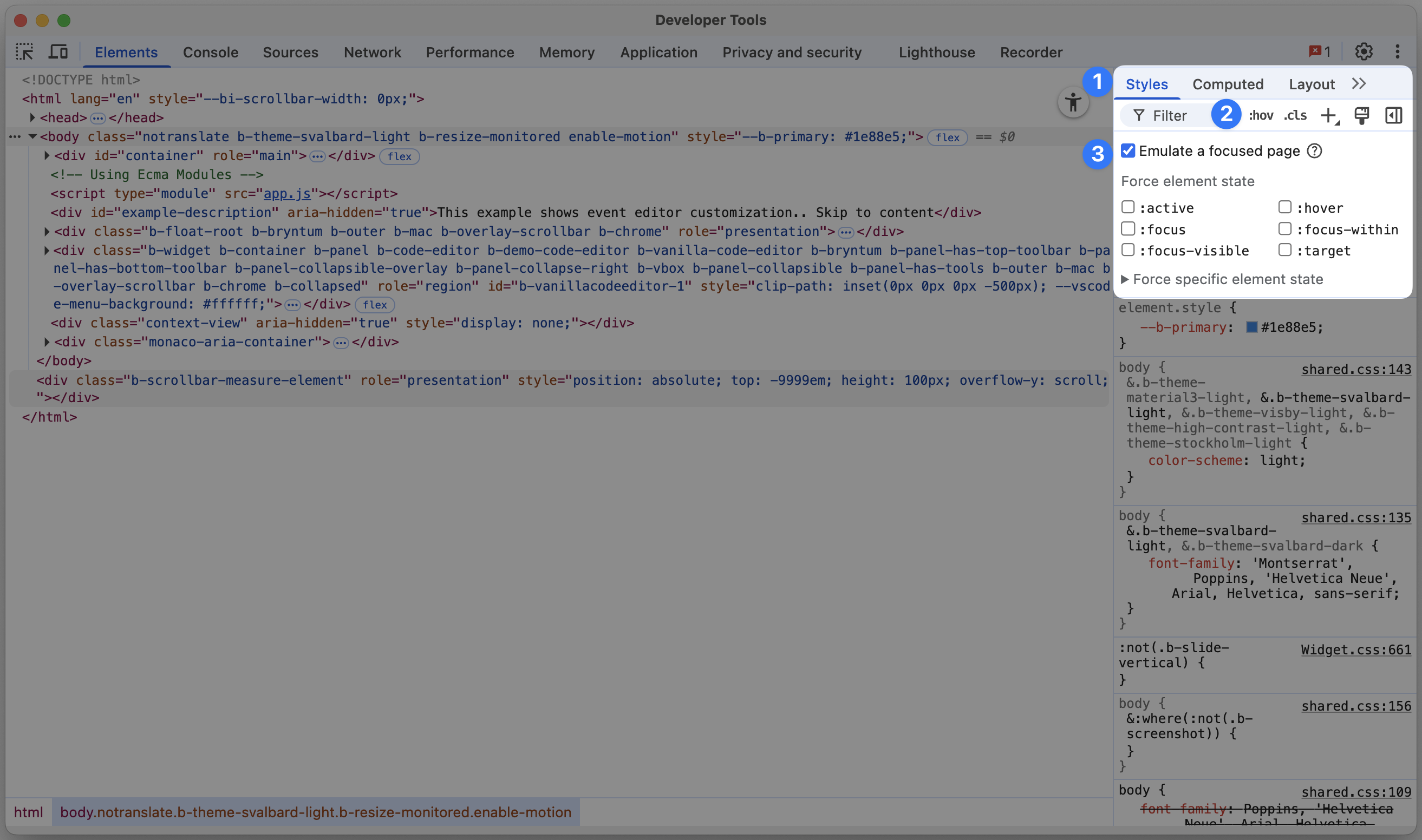Toggle the .cls classes button
Screen dimensions: 1422x840
(x=1295, y=116)
